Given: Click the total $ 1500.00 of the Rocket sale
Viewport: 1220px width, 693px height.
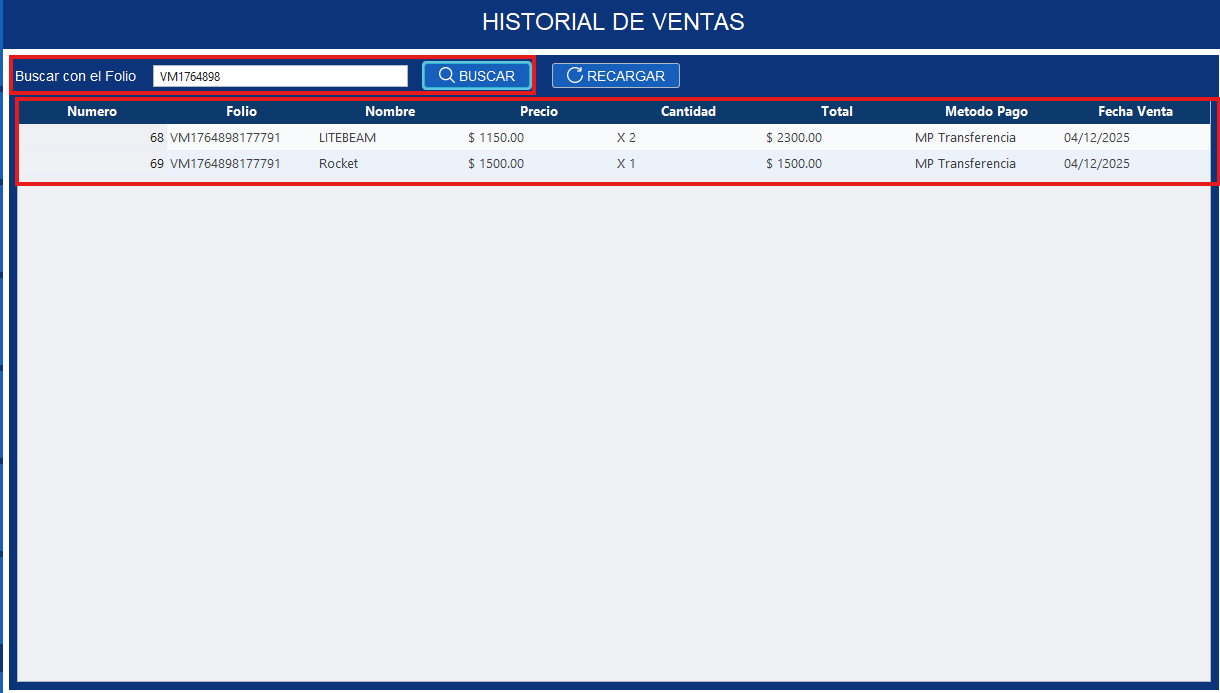Looking at the screenshot, I should point(794,163).
